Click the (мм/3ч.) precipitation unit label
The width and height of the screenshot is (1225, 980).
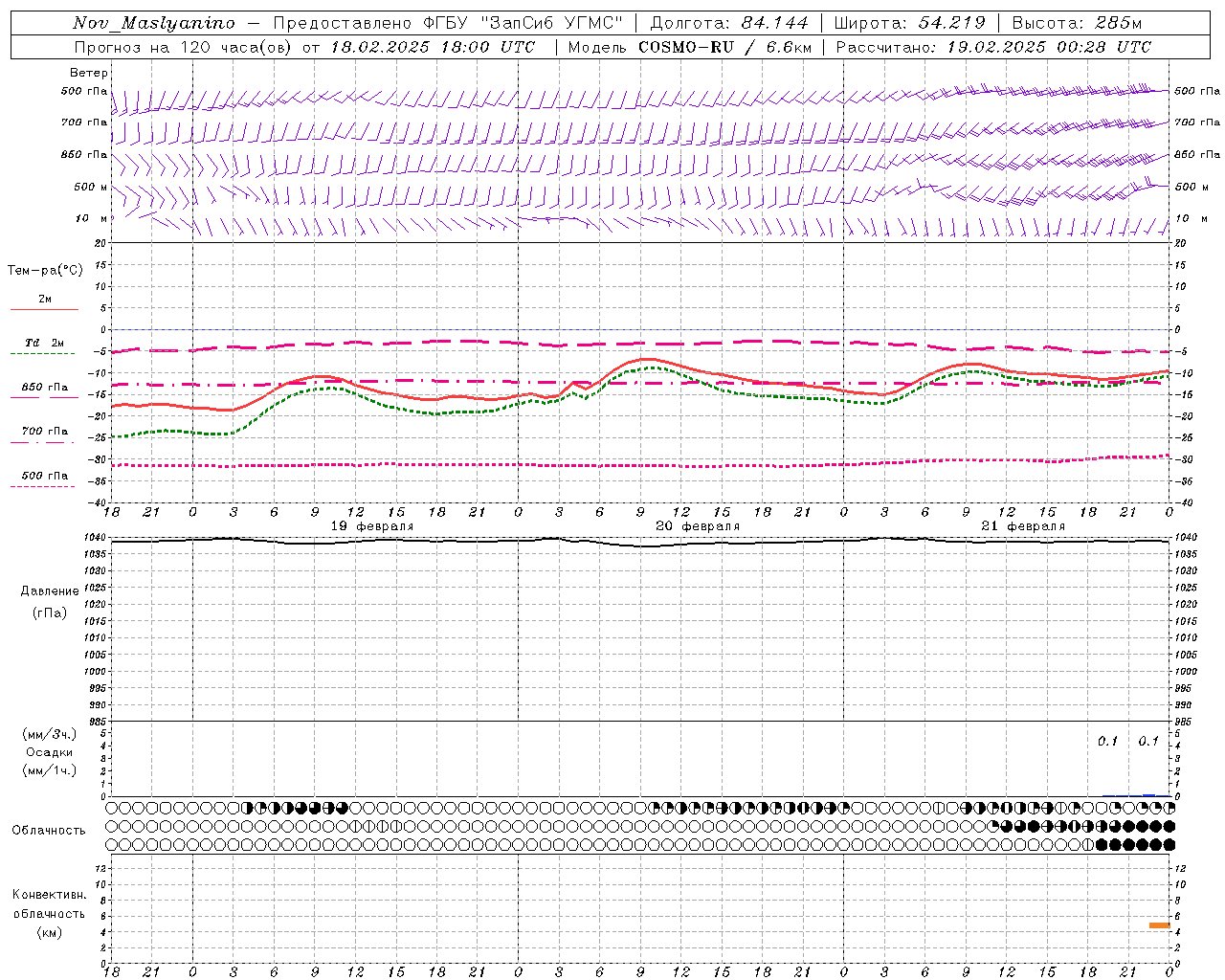(50, 734)
